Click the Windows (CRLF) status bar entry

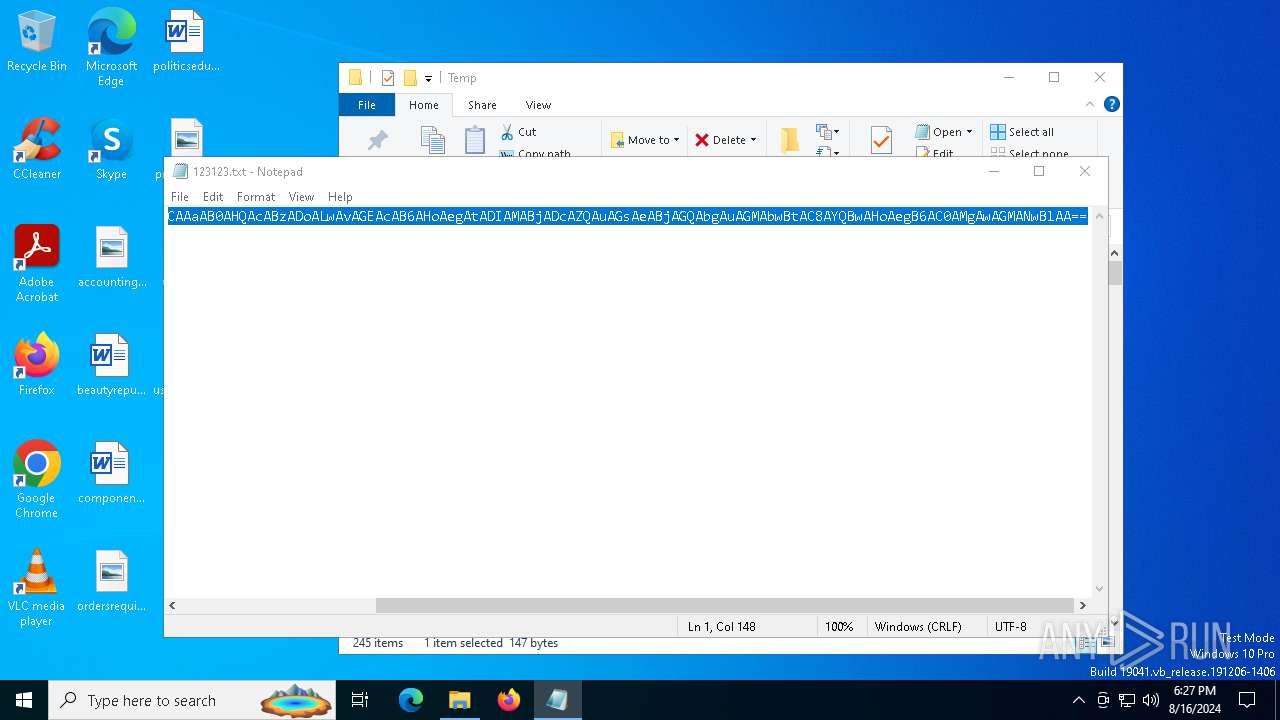tap(918, 627)
